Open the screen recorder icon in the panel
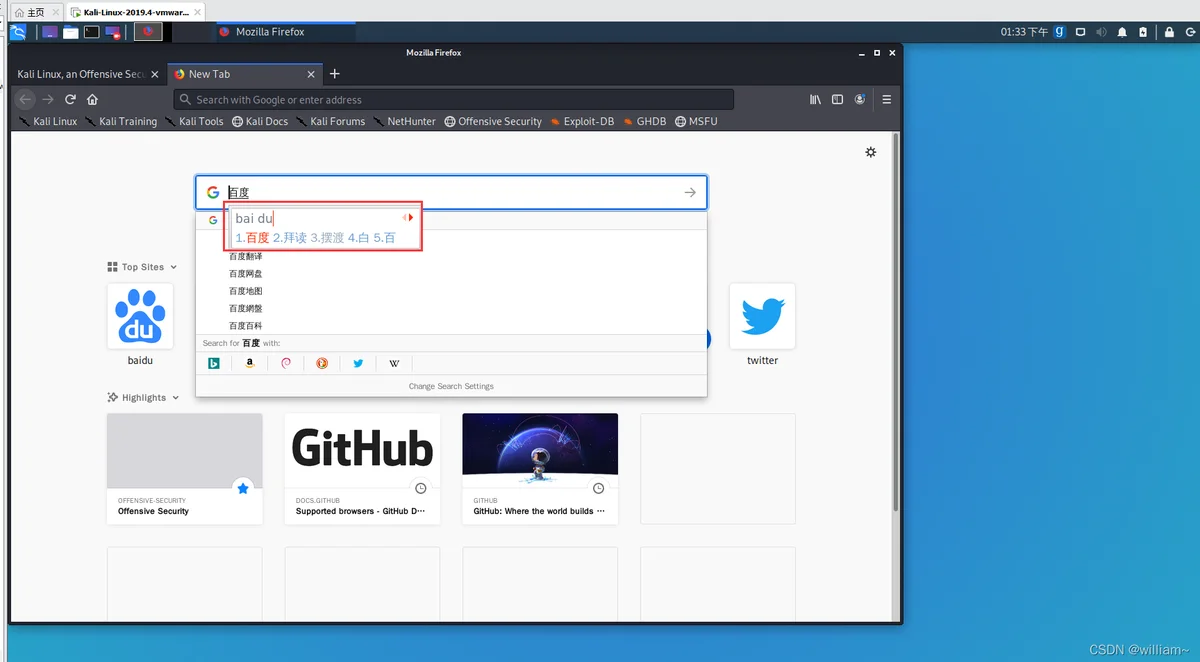 [x=113, y=32]
